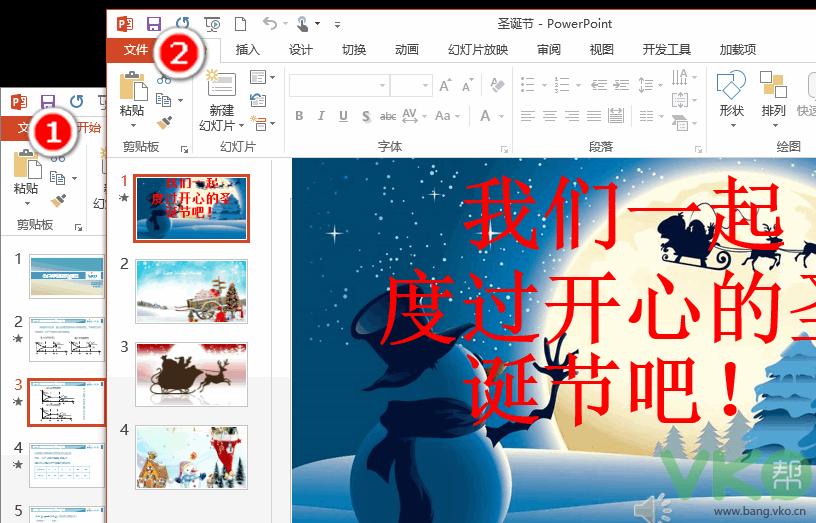Justify text alignment
Image resolution: width=816 pixels, height=523 pixels.
pos(594,116)
